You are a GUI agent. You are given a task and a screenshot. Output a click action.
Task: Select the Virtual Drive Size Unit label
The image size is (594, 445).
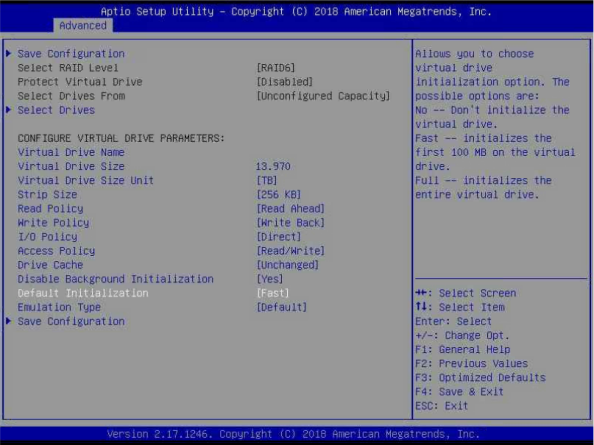86,180
